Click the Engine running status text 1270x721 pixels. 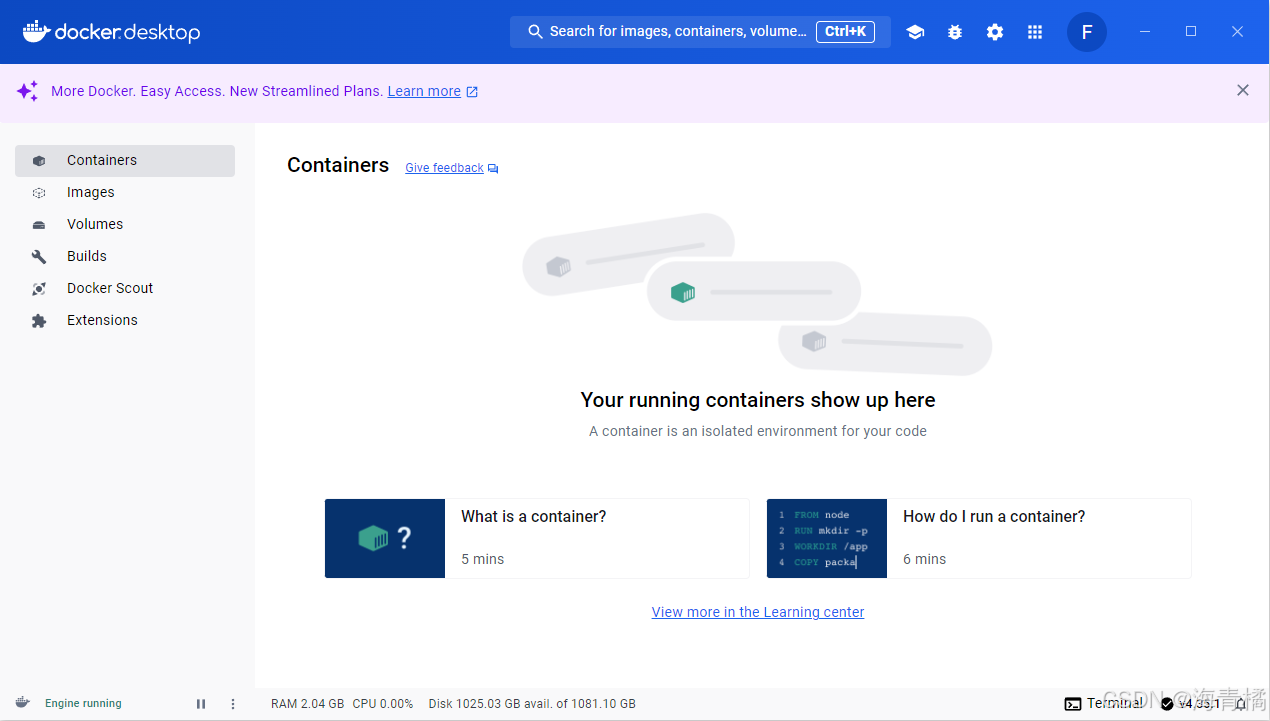(83, 704)
